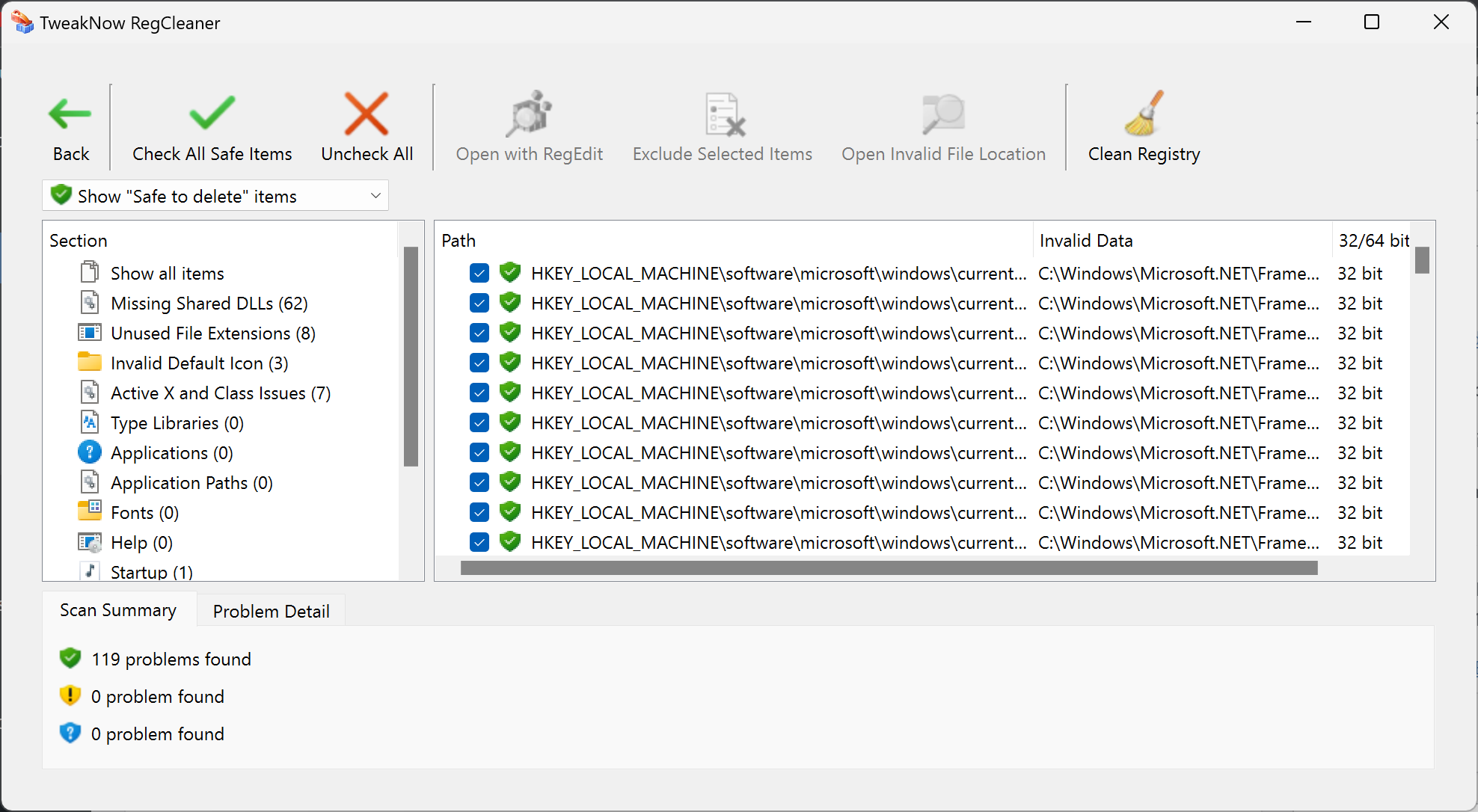Viewport: 1478px width, 812px height.
Task: Select Active X and Class Issues (7)
Action: [221, 393]
